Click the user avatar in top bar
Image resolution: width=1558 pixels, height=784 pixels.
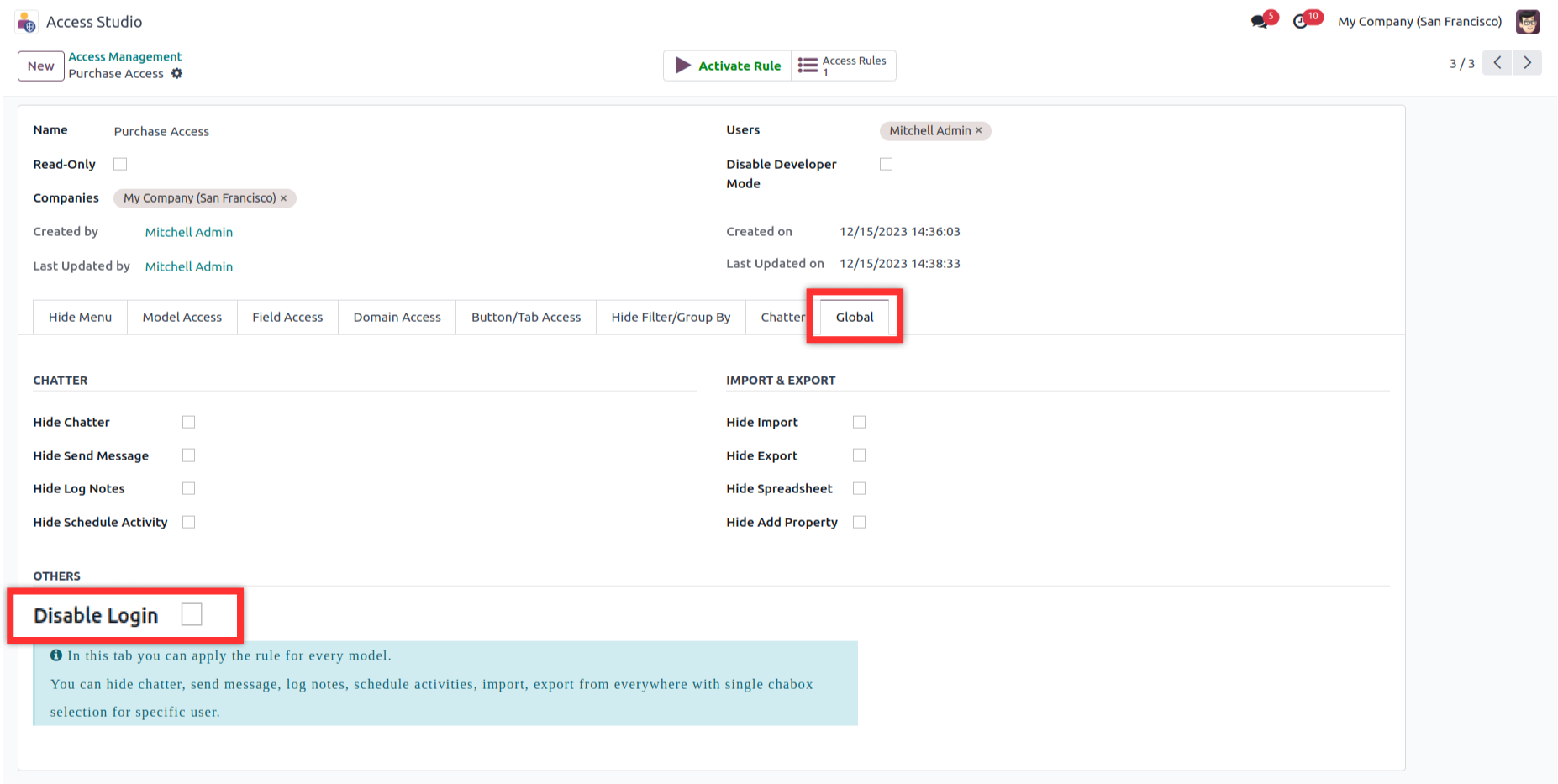[1527, 22]
